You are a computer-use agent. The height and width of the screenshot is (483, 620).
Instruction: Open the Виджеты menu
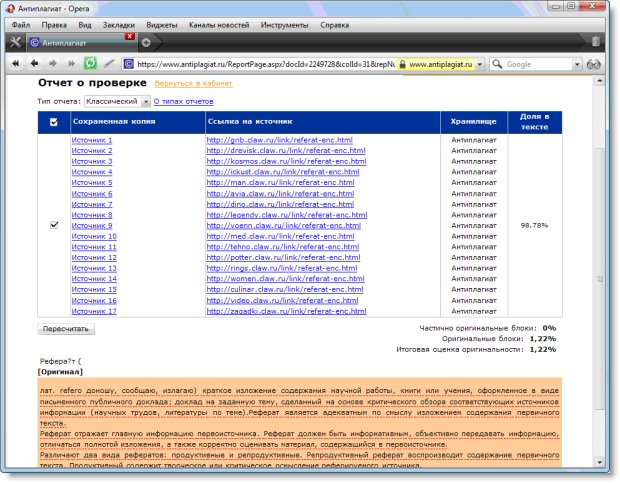162,25
